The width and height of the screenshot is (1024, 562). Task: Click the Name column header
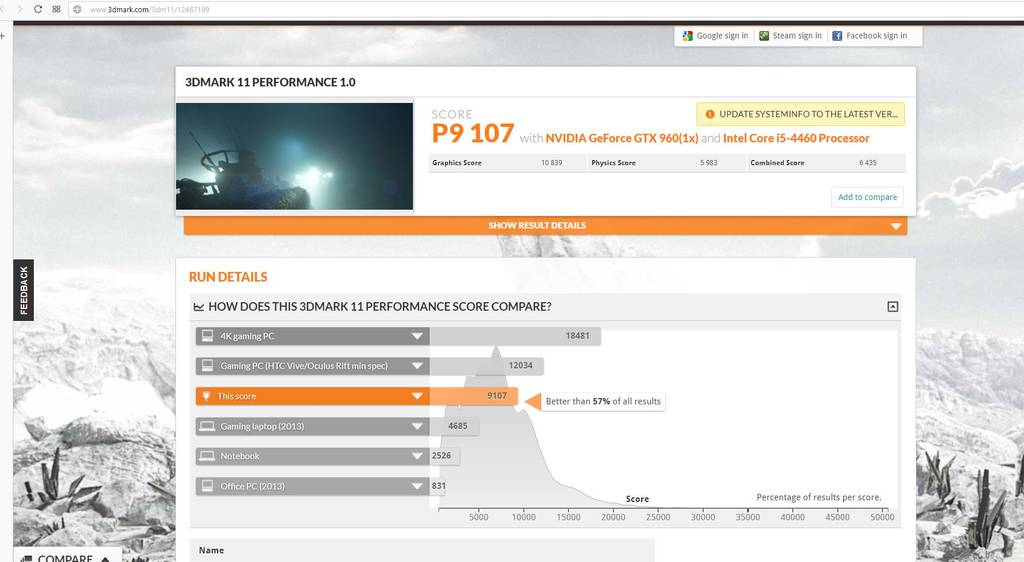pyautogui.click(x=211, y=551)
